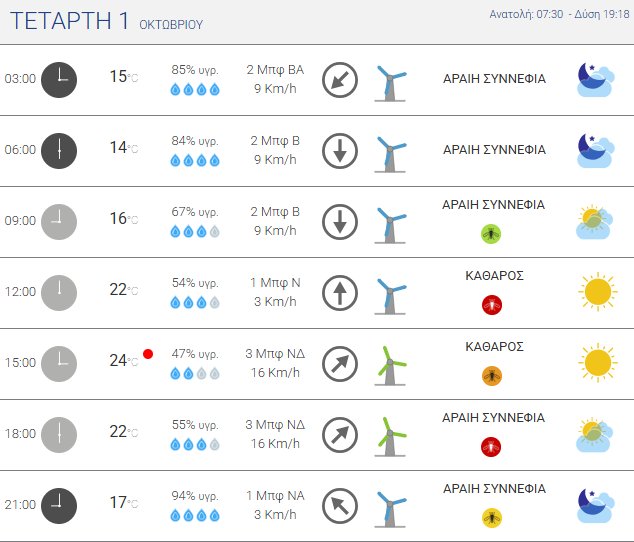
Task: Click the 03:00 clock icon
Action: click(59, 79)
